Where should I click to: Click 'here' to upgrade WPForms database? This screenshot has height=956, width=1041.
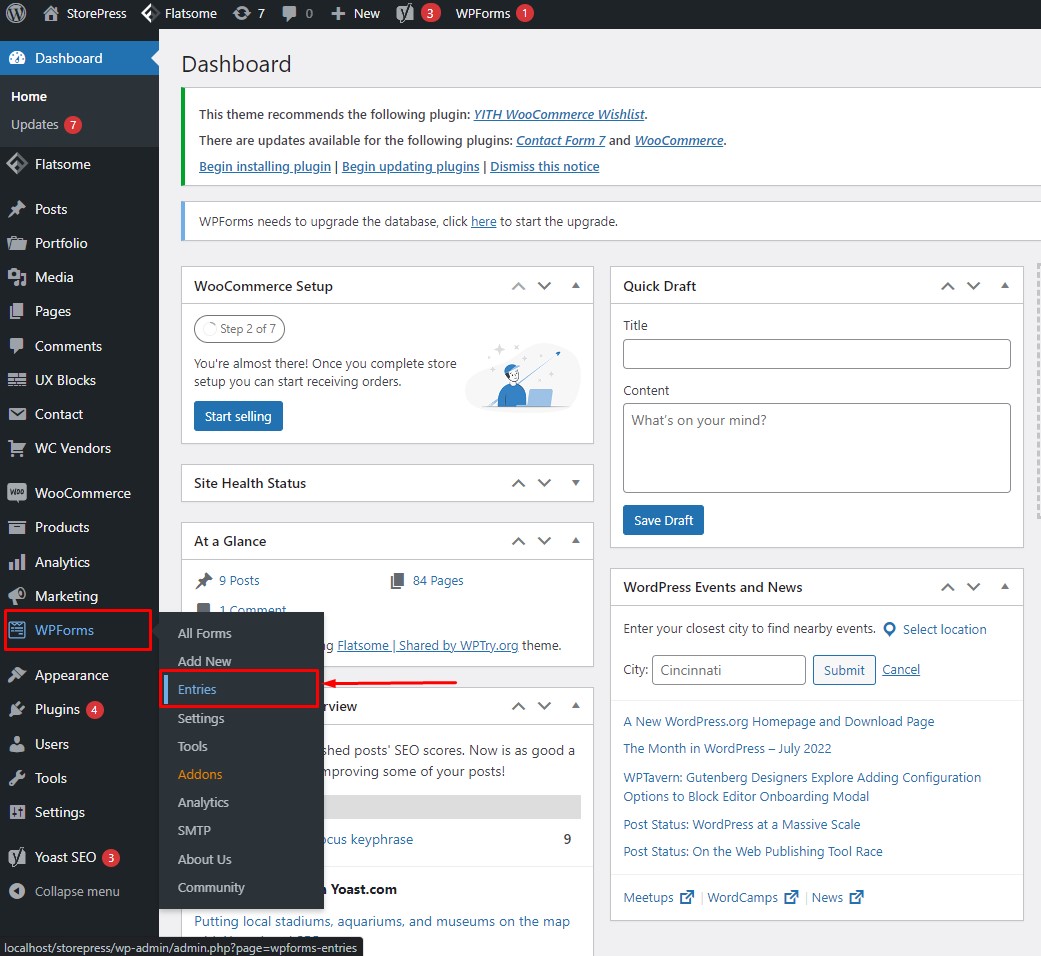(x=483, y=222)
